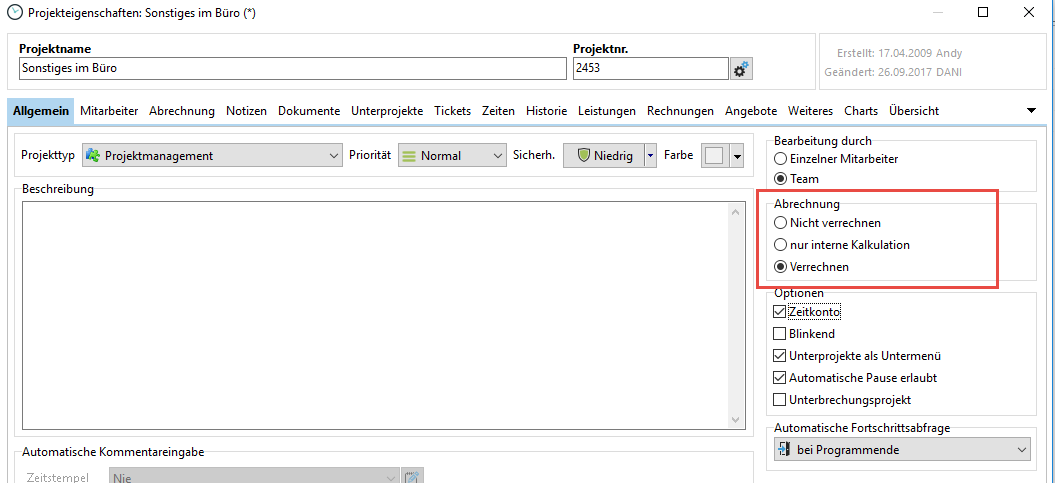Expand the Priorität dropdown set to Normal
The width and height of the screenshot is (1055, 483).
[452, 156]
